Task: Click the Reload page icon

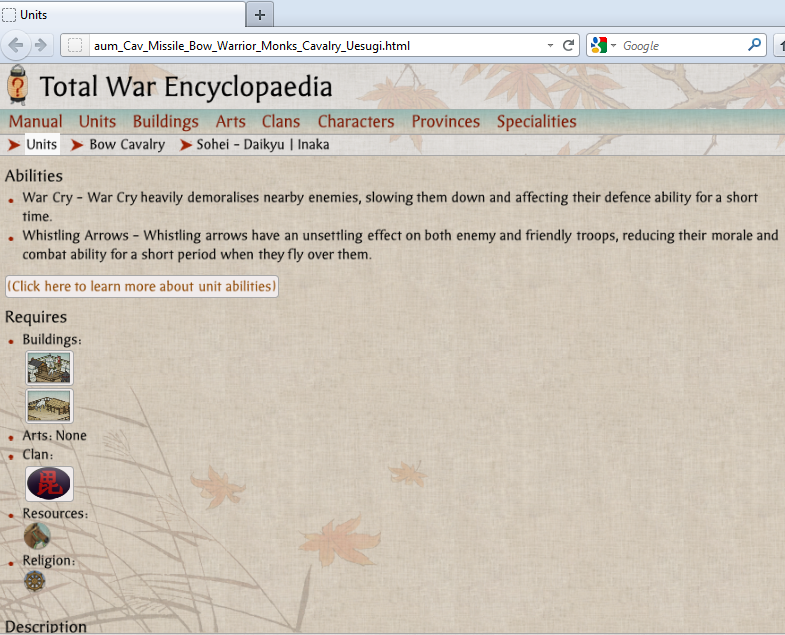Action: pyautogui.click(x=568, y=46)
